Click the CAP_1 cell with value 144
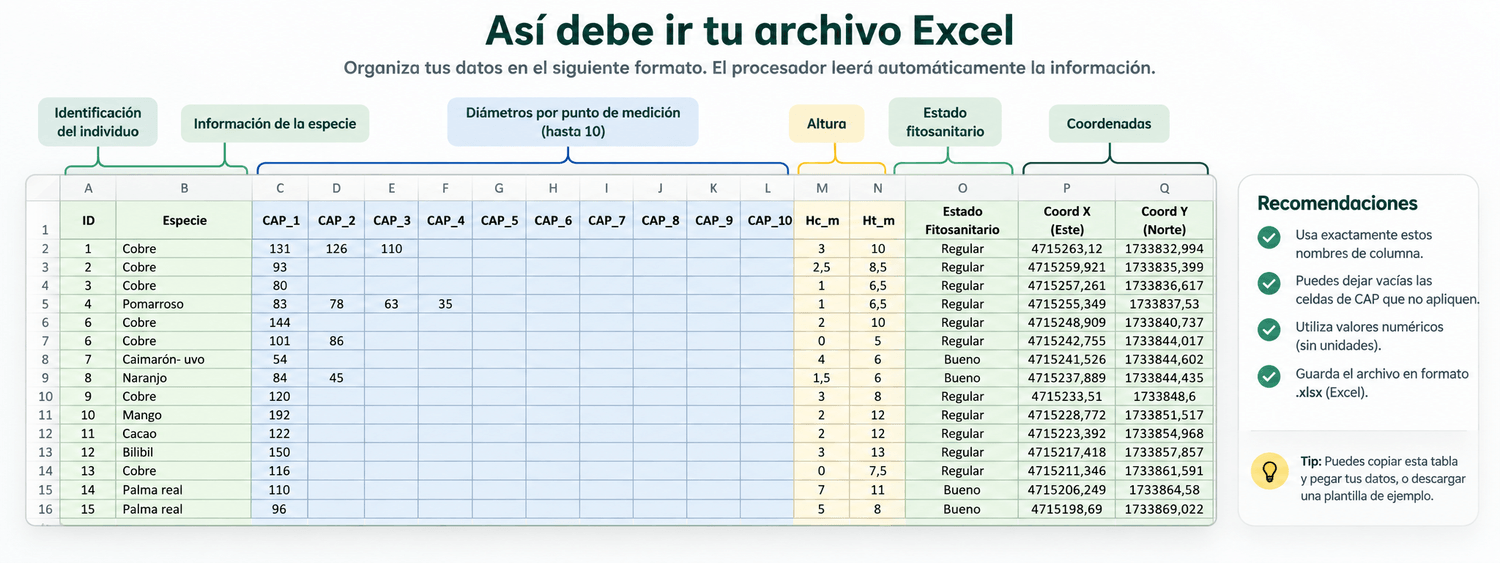The width and height of the screenshot is (1500, 563). click(280, 322)
